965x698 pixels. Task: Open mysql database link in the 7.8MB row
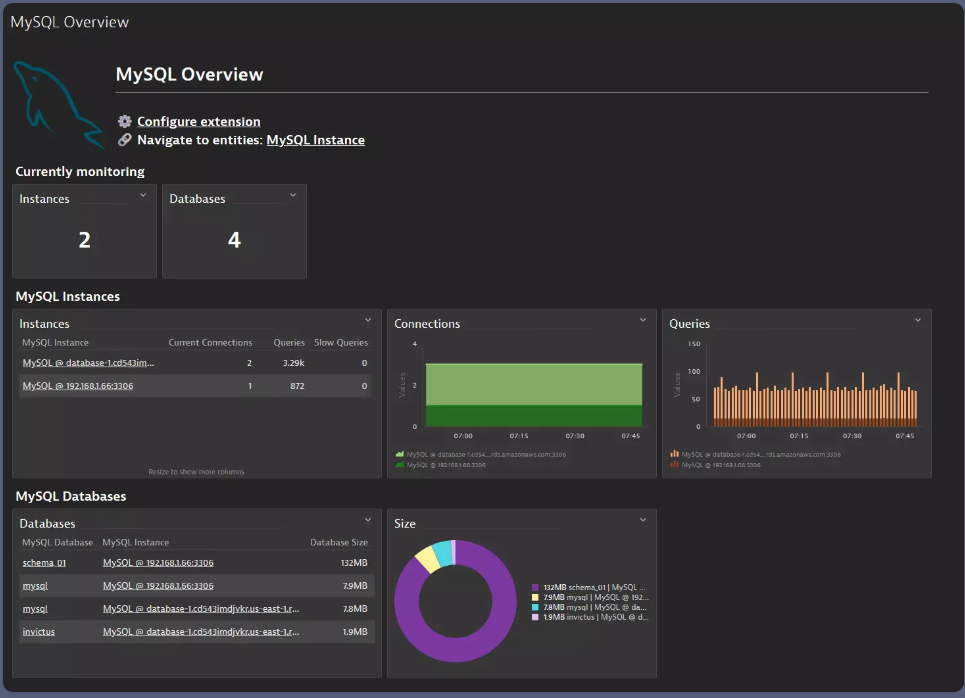pos(34,609)
